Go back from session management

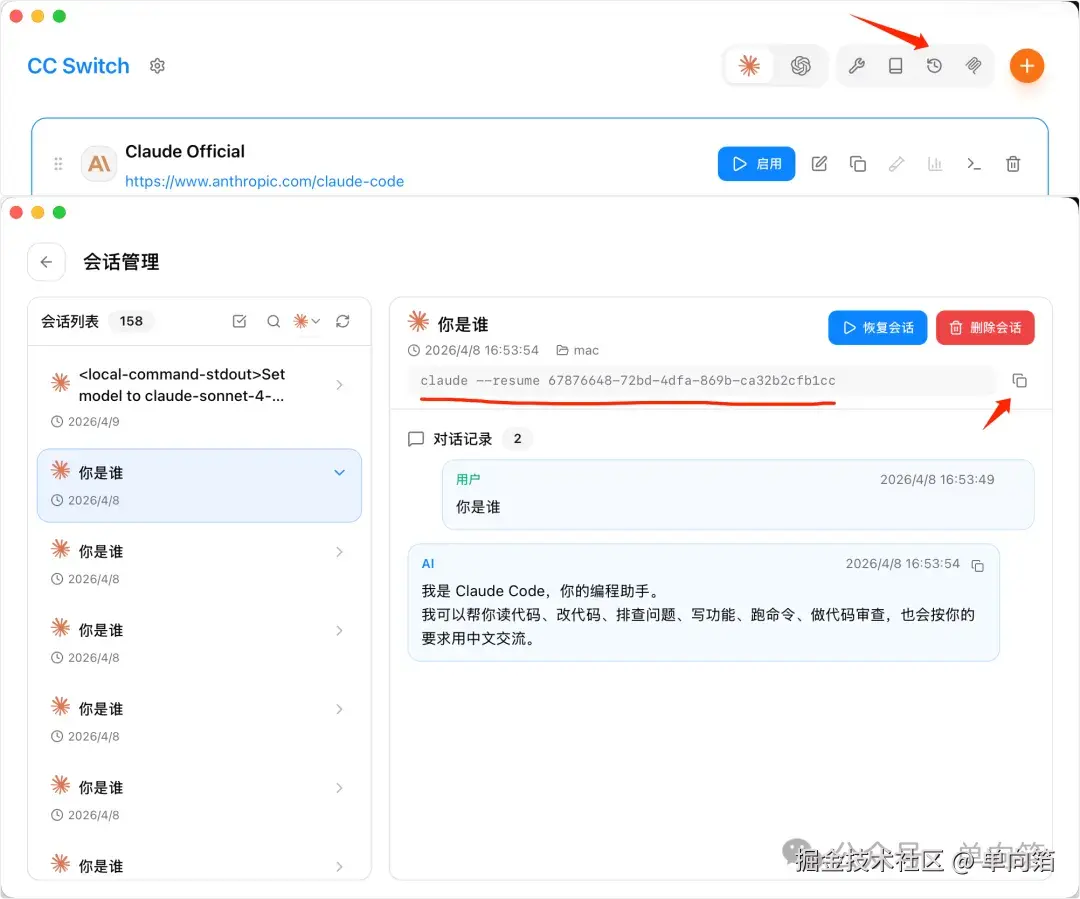(46, 262)
